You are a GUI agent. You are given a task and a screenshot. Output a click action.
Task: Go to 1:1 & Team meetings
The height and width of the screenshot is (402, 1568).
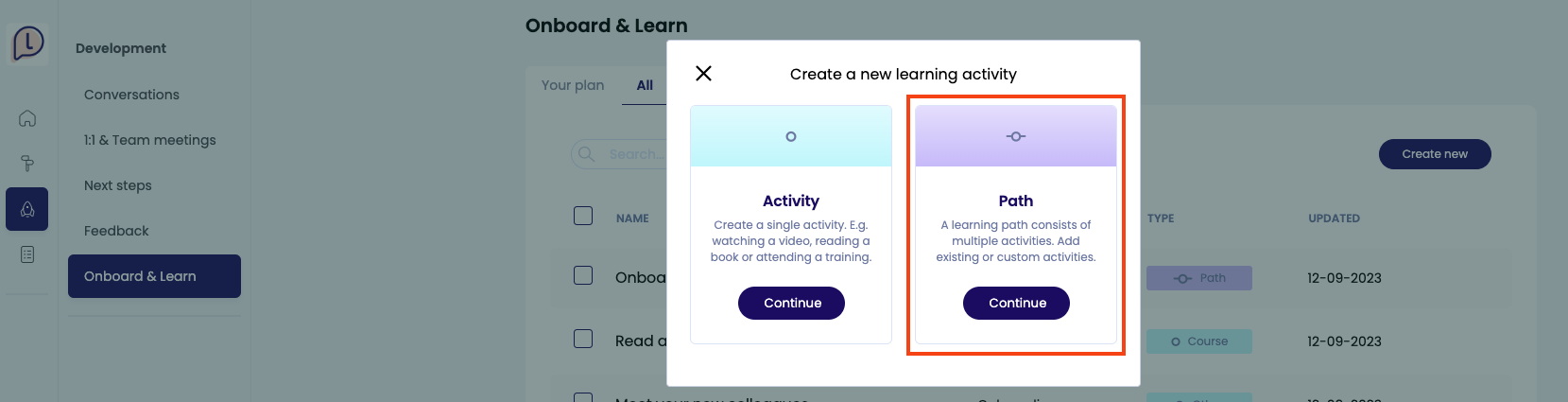tap(149, 140)
